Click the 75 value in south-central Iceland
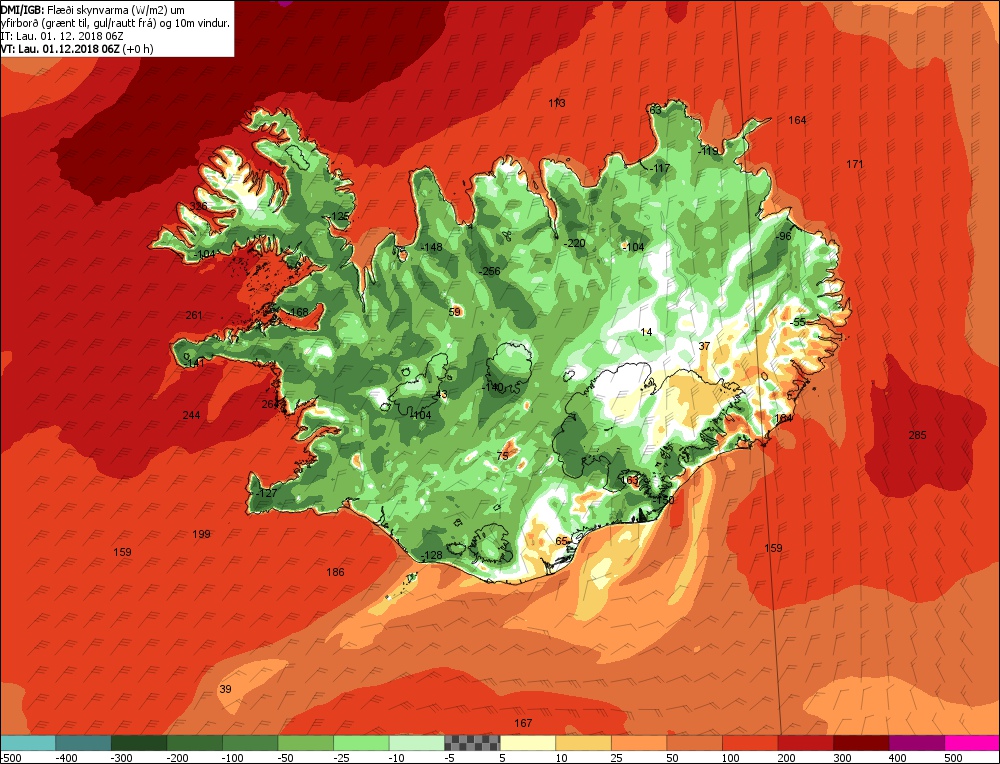 point(503,456)
